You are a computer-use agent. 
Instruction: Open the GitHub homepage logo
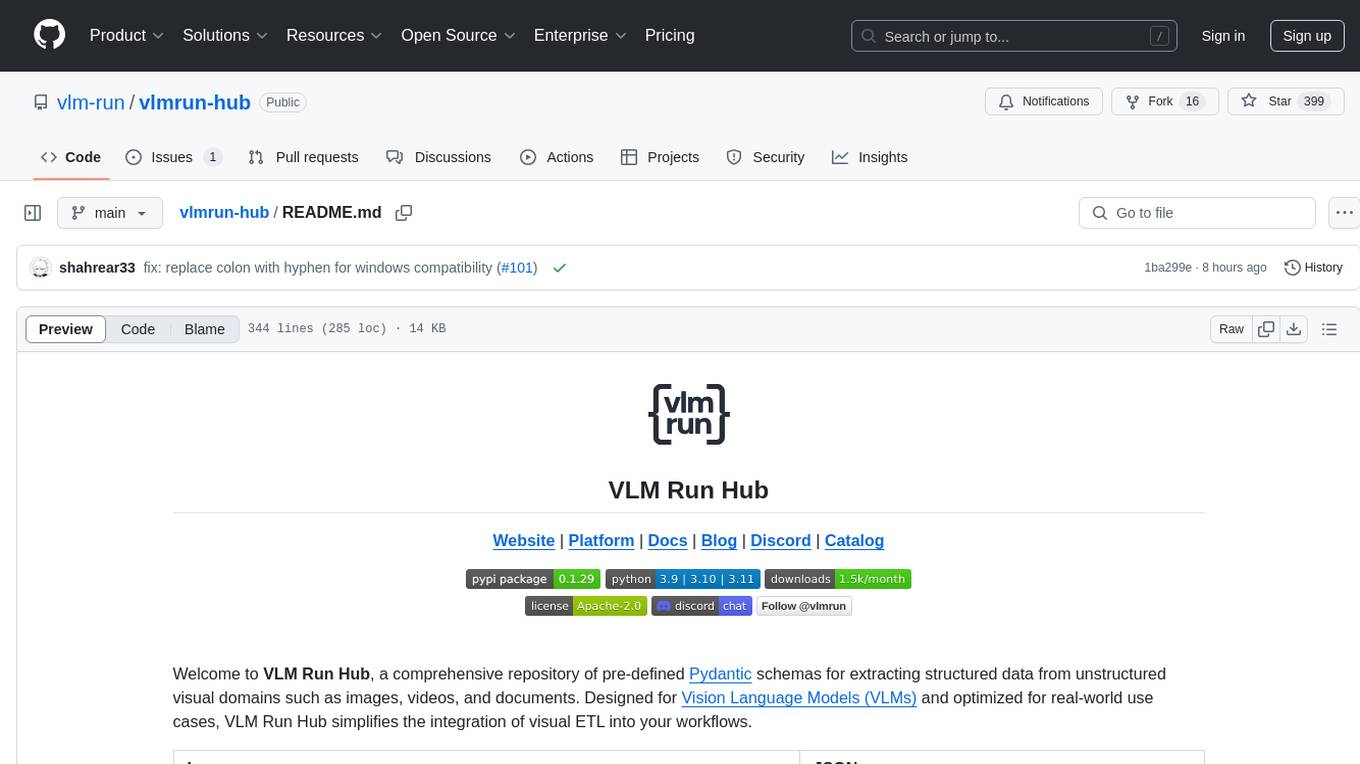pyautogui.click(x=49, y=35)
